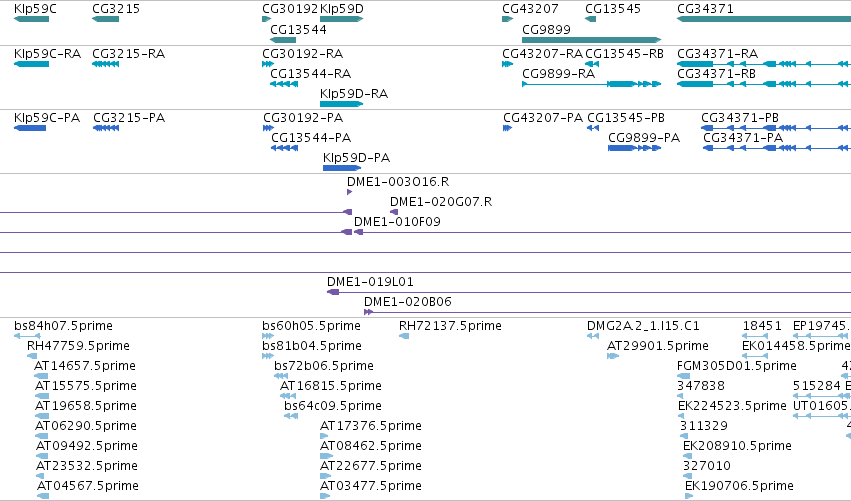
Task: Select the AT14657.5prime EST label
Action: (x=85, y=366)
